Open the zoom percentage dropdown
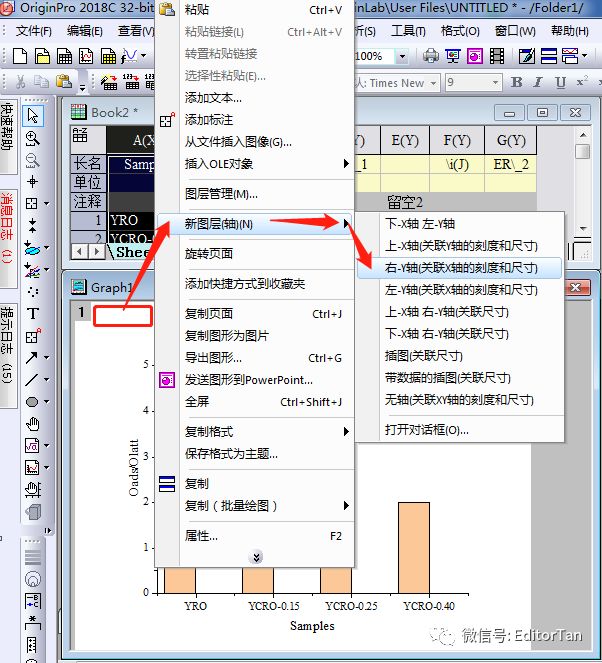Screen dimensions: 602x663 (402, 56)
